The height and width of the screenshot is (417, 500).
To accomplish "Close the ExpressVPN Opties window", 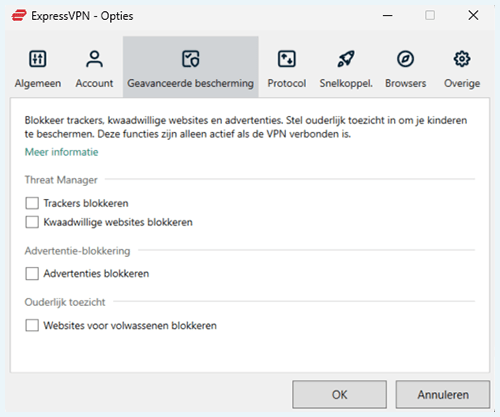I will 473,15.
